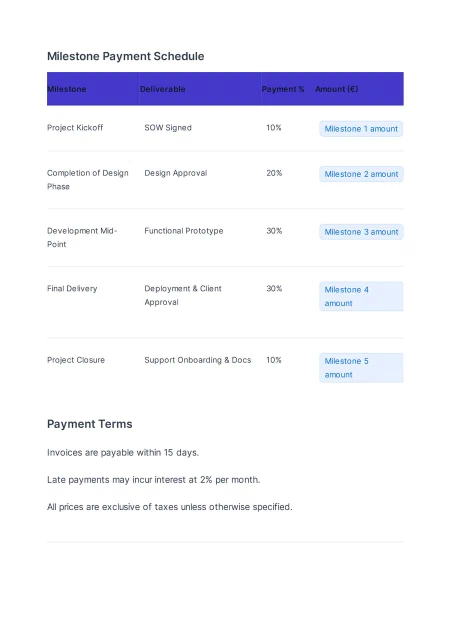This screenshot has height=636, width=450.
Task: Select the Deliverable column header
Action: (162, 89)
